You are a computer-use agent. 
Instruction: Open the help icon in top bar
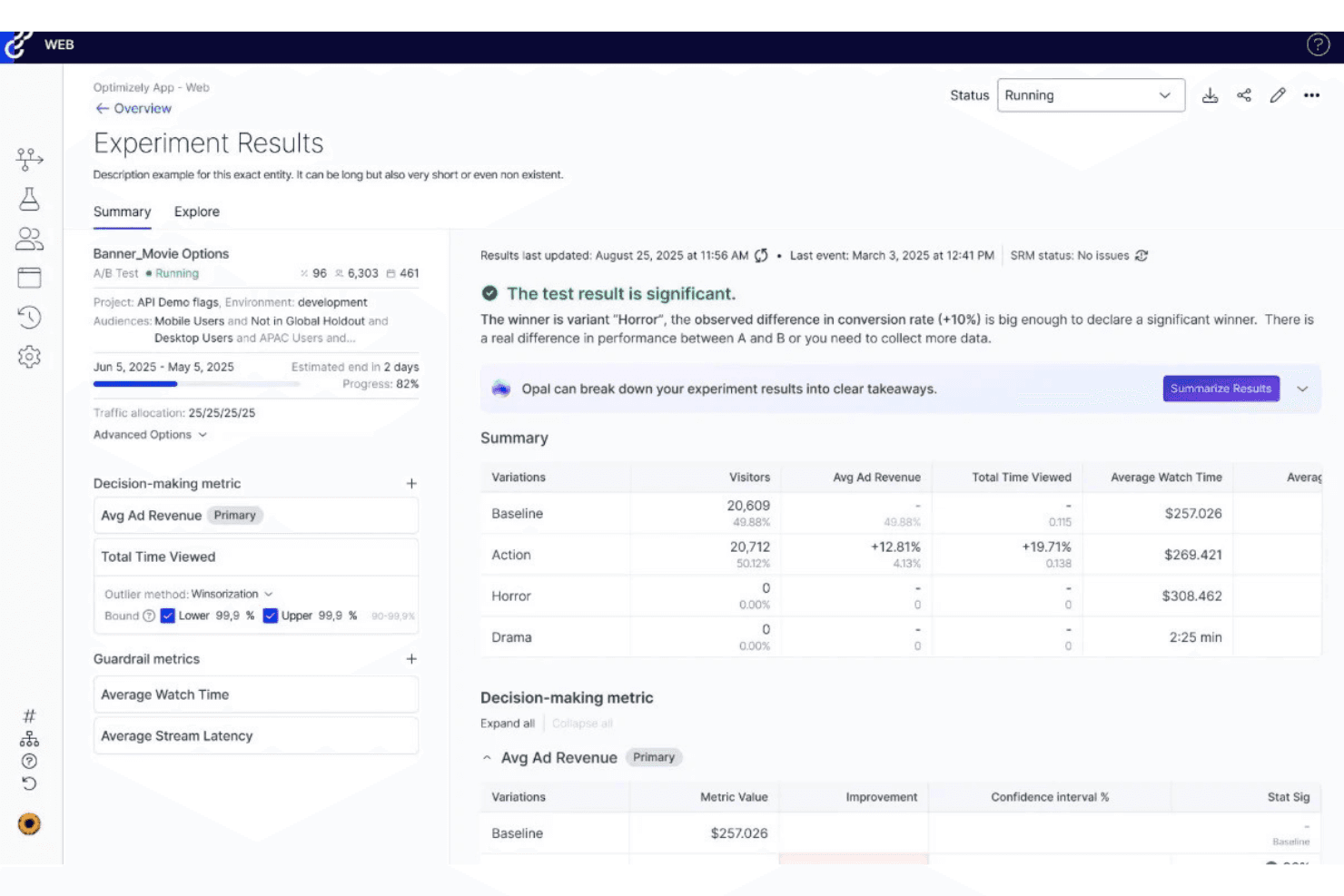1318,44
